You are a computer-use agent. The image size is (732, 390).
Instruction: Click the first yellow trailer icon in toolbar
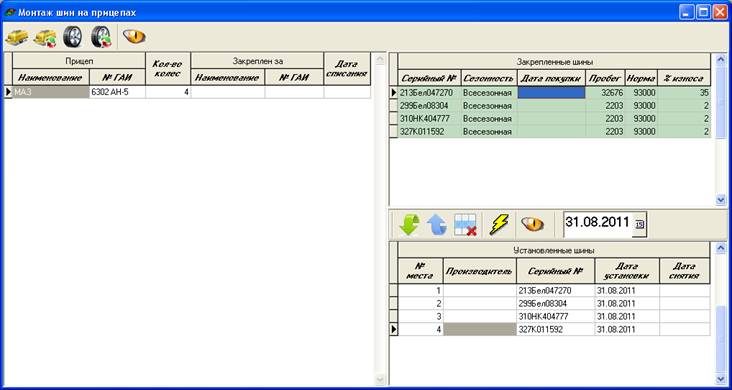[16, 37]
